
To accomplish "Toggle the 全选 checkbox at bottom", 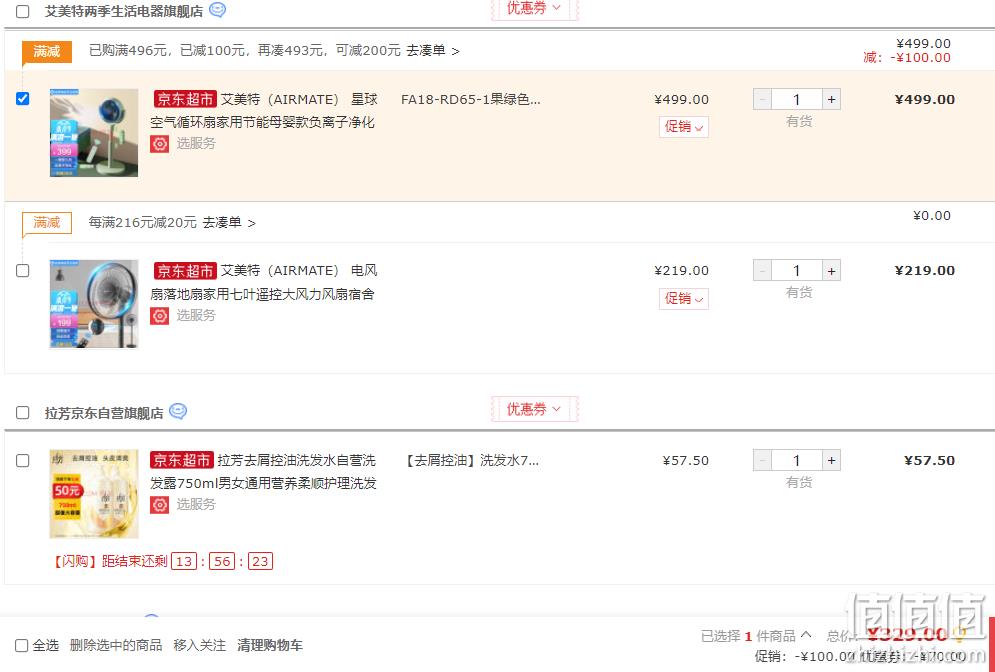I will pyautogui.click(x=22, y=645).
